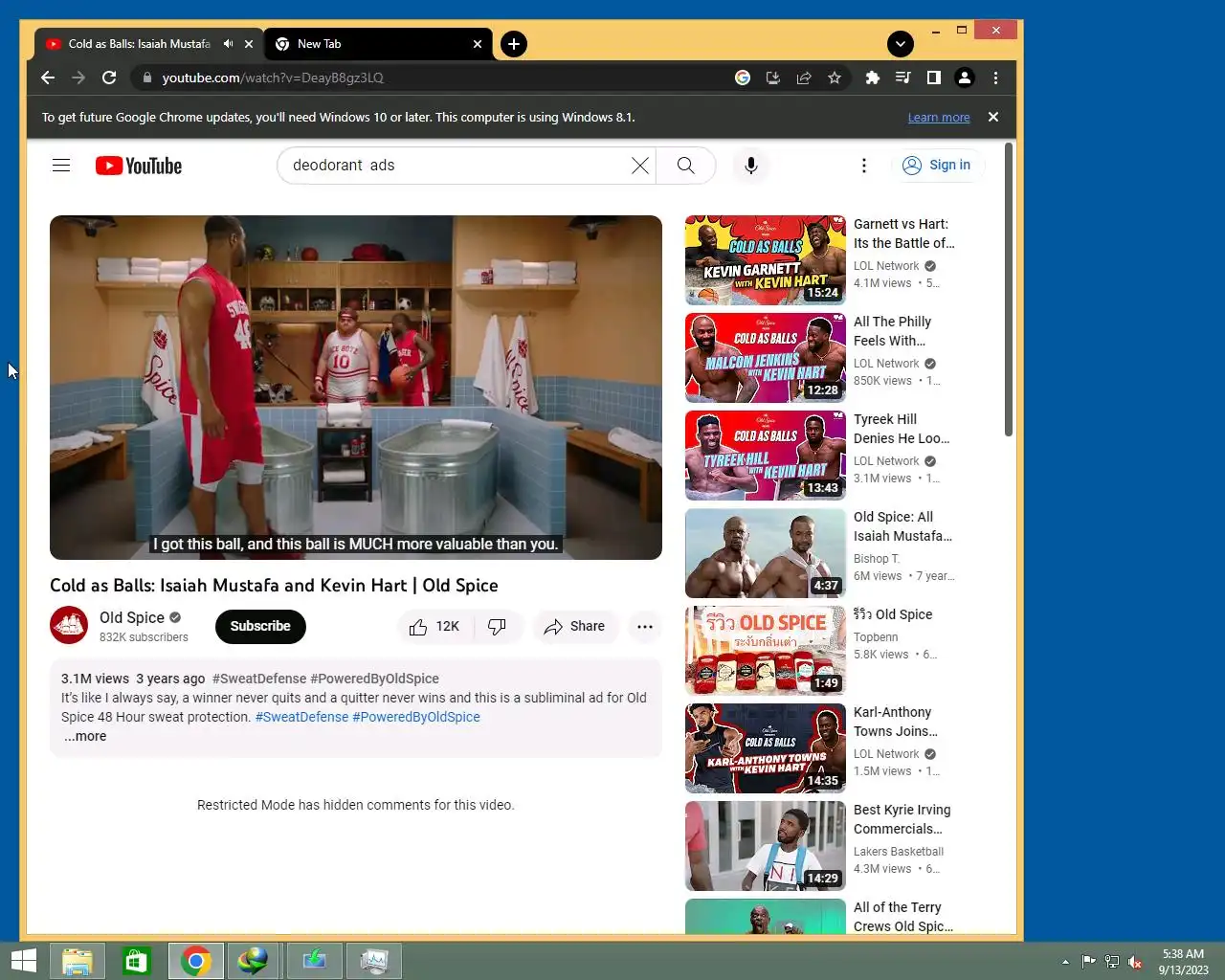The height and width of the screenshot is (980, 1225).
Task: Open File Explorer from taskbar
Action: [78, 961]
